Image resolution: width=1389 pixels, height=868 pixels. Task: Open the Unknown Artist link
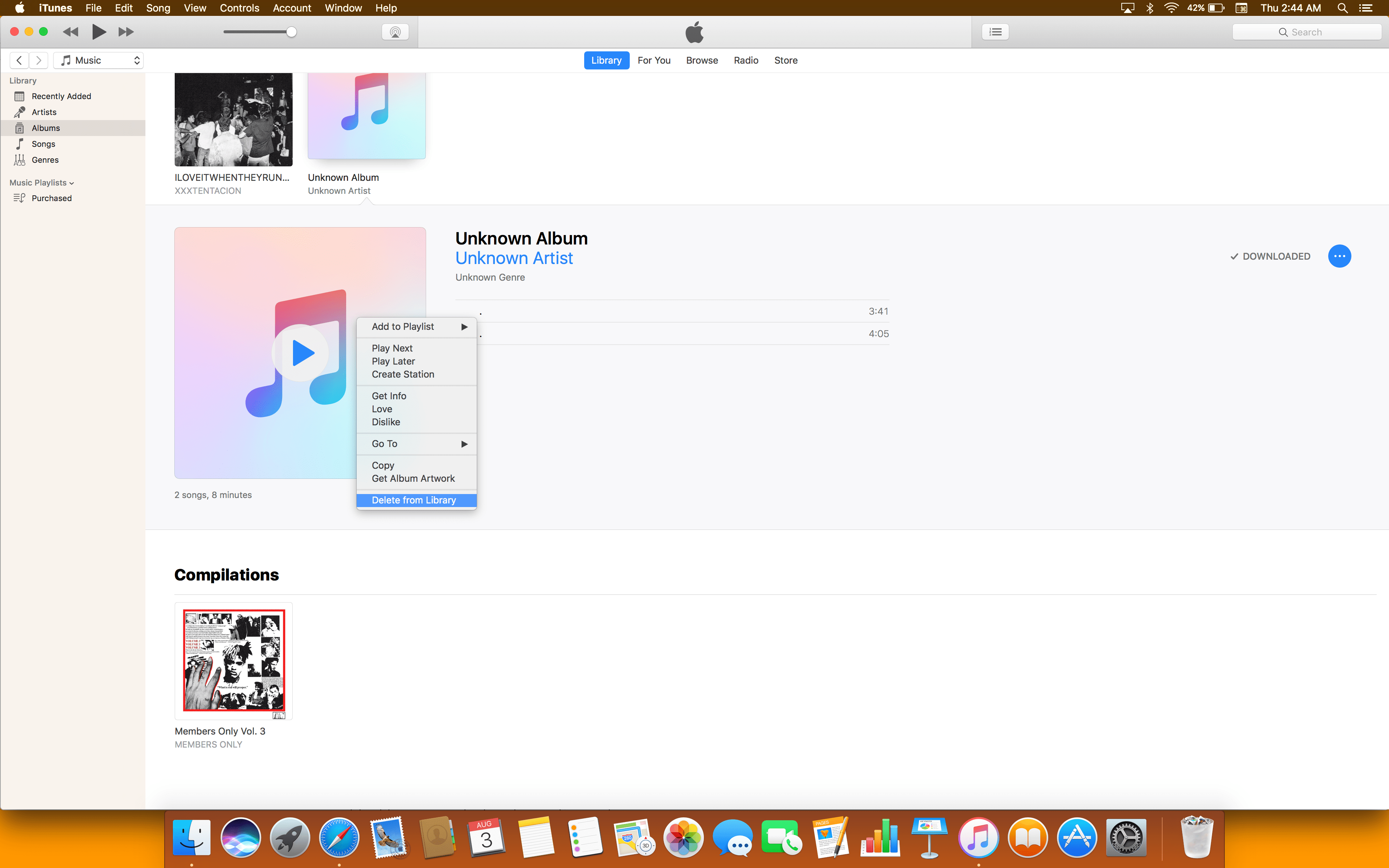tap(514, 258)
